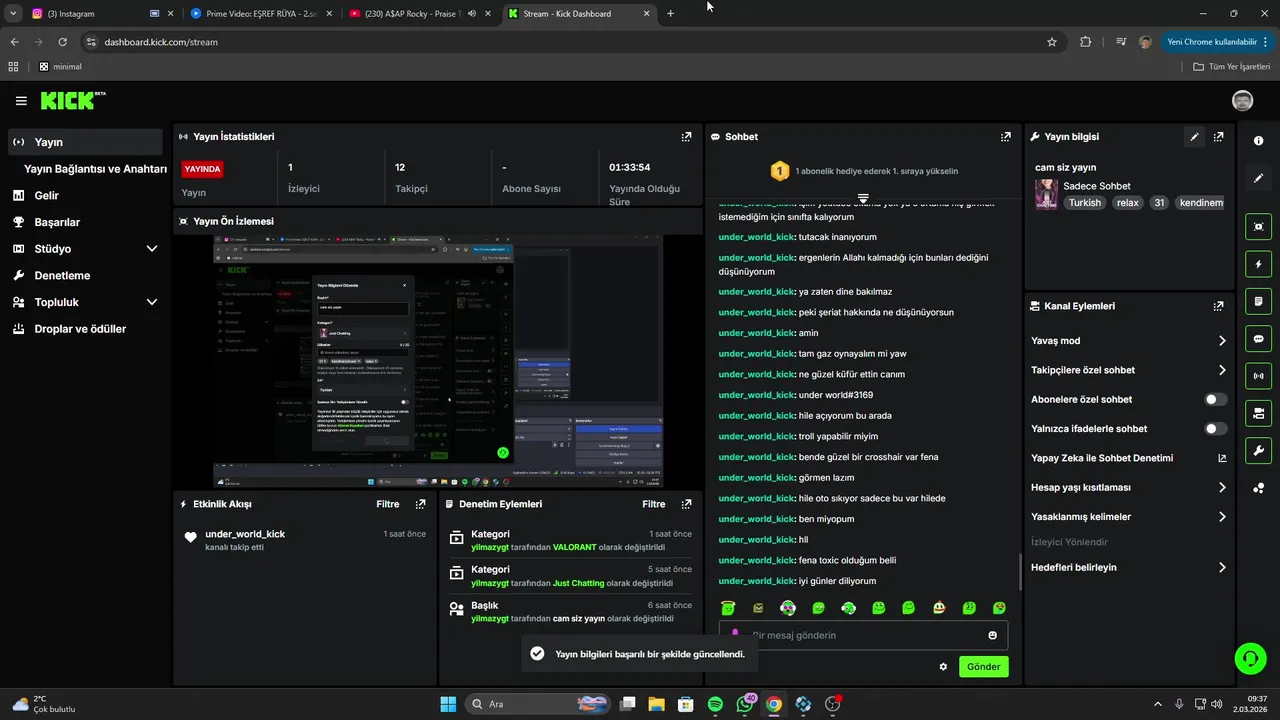Open Yasaklanmış kelimeler options chevron
This screenshot has width=1280, height=720.
click(1222, 517)
